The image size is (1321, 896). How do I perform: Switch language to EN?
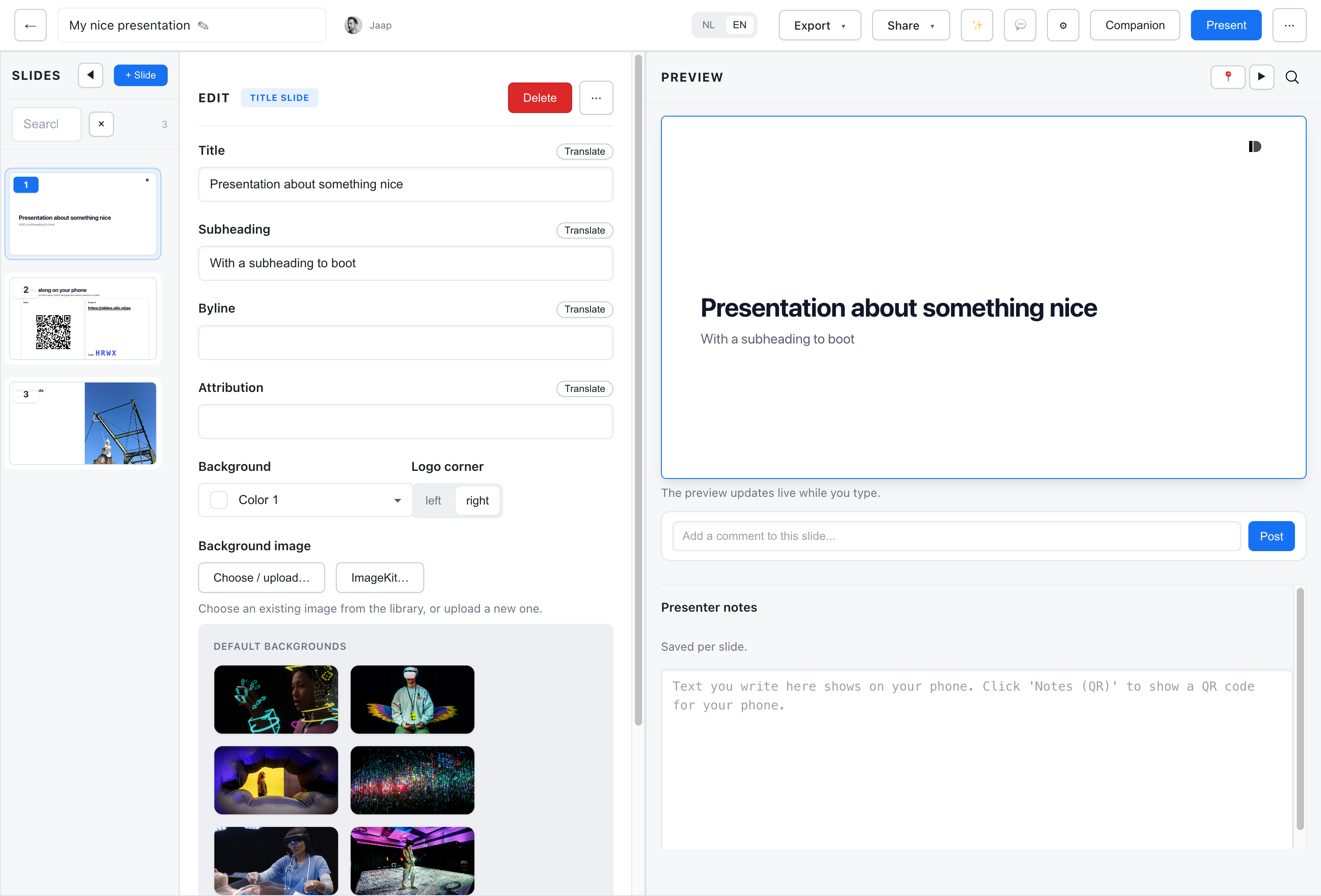[x=739, y=25]
